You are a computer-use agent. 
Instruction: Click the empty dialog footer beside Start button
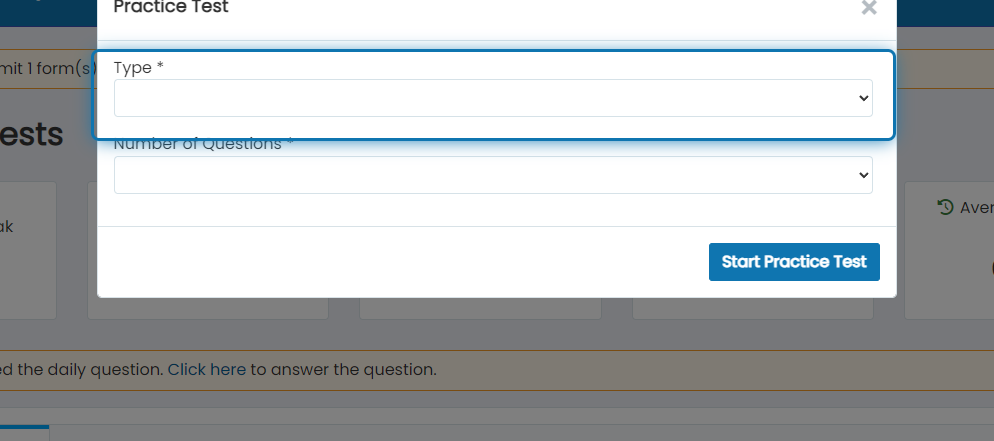403,262
